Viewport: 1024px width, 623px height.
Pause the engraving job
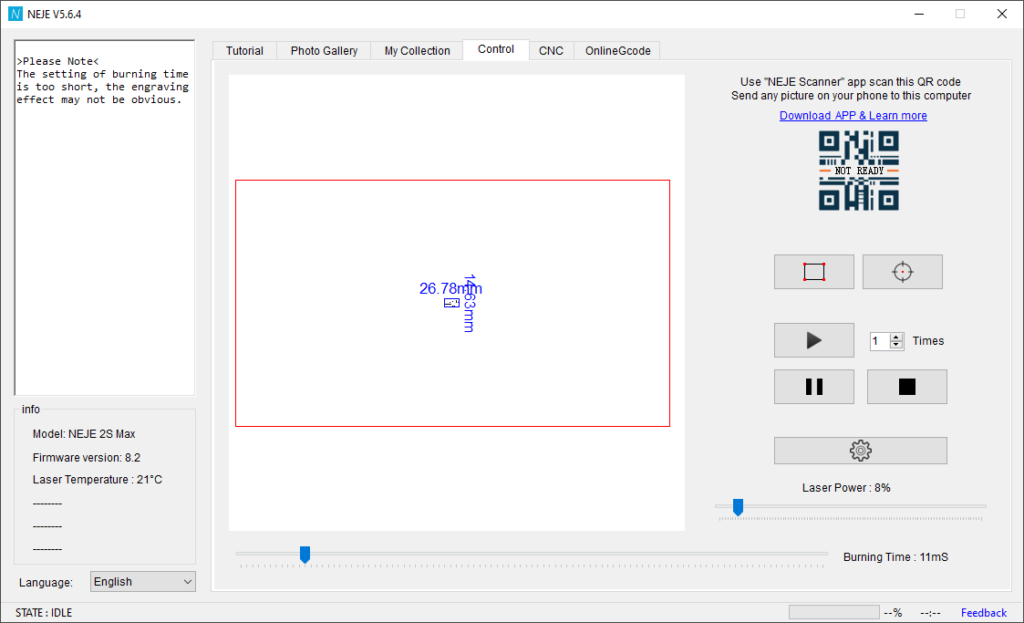[x=814, y=387]
